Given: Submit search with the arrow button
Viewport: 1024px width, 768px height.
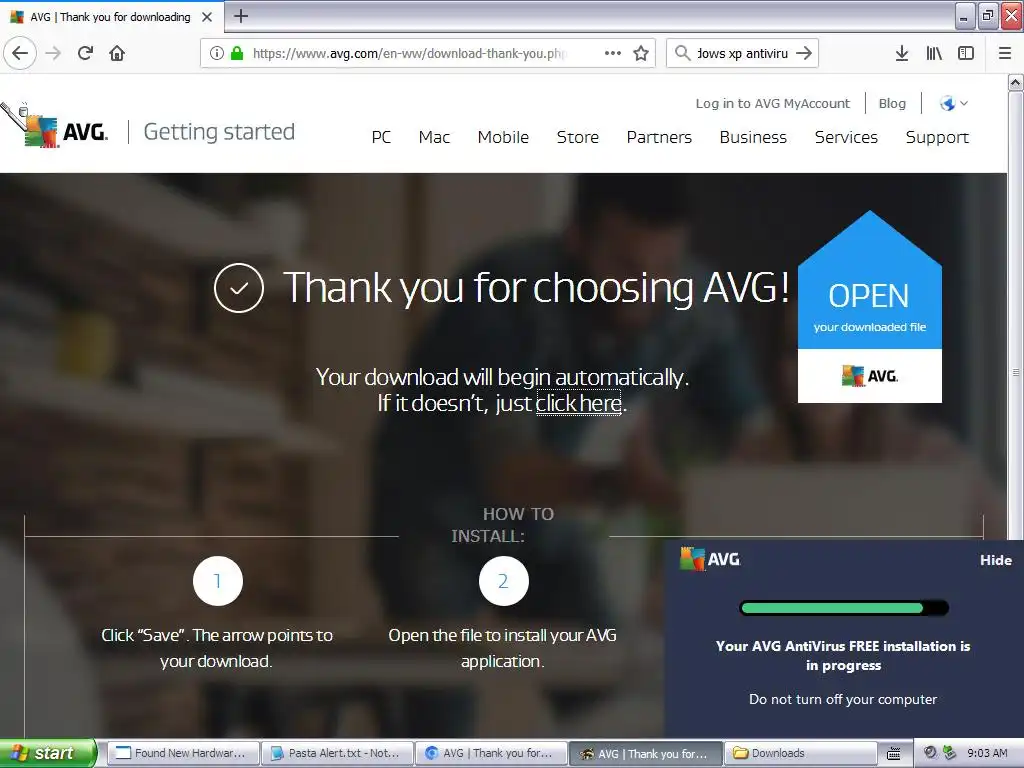Looking at the screenshot, I should [804, 53].
